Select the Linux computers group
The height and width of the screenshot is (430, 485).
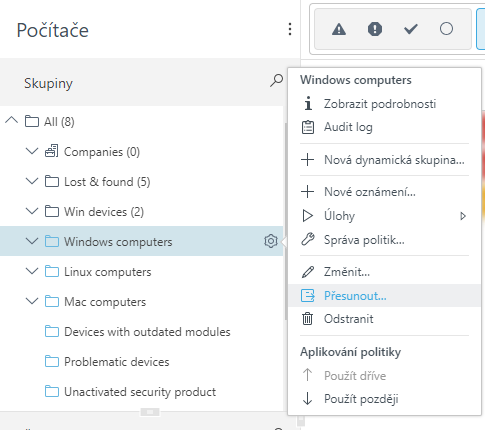pyautogui.click(x=108, y=272)
